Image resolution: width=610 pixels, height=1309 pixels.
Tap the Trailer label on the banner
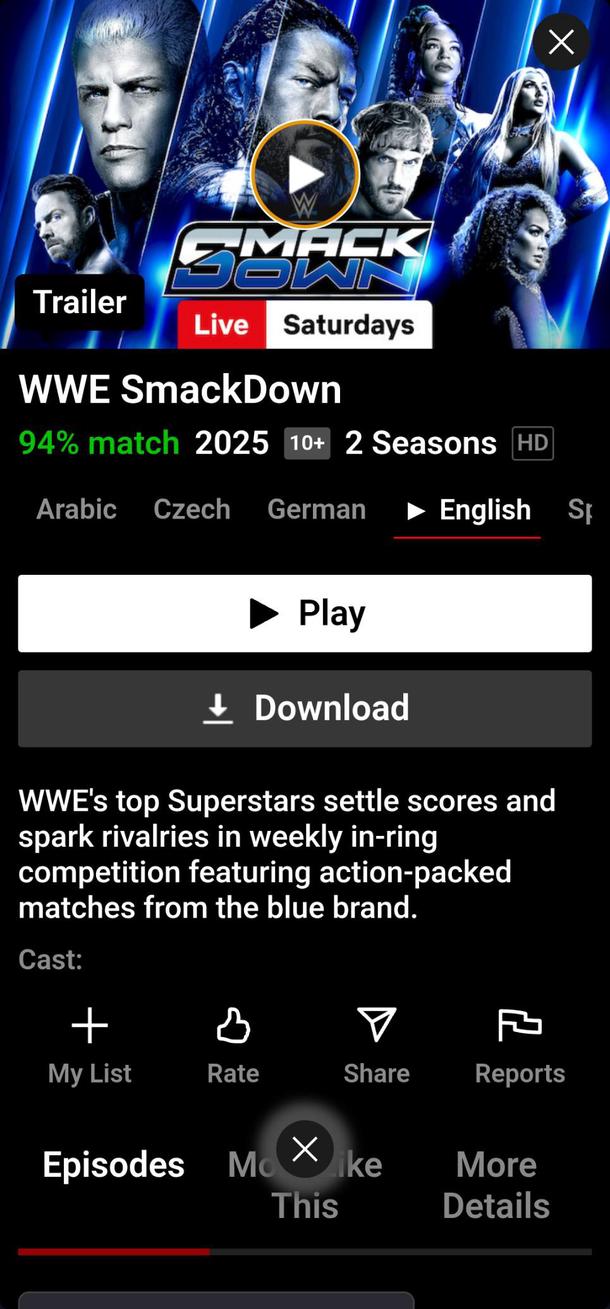pyautogui.click(x=80, y=302)
